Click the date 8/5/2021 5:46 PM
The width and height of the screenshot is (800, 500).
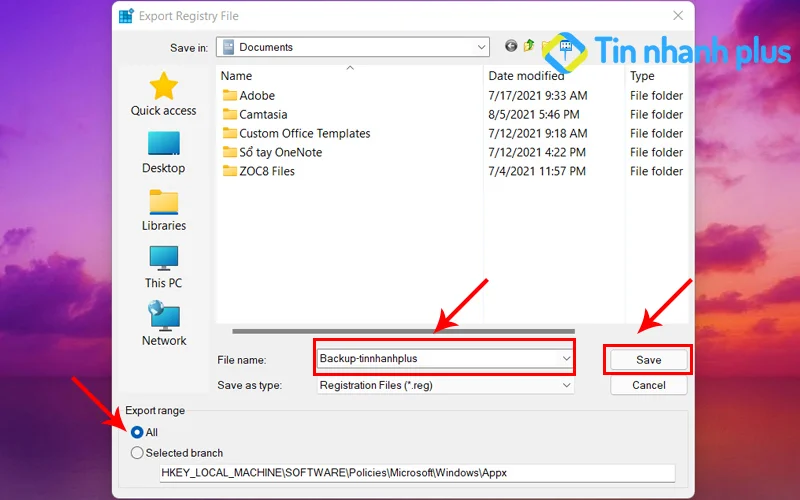(534, 114)
